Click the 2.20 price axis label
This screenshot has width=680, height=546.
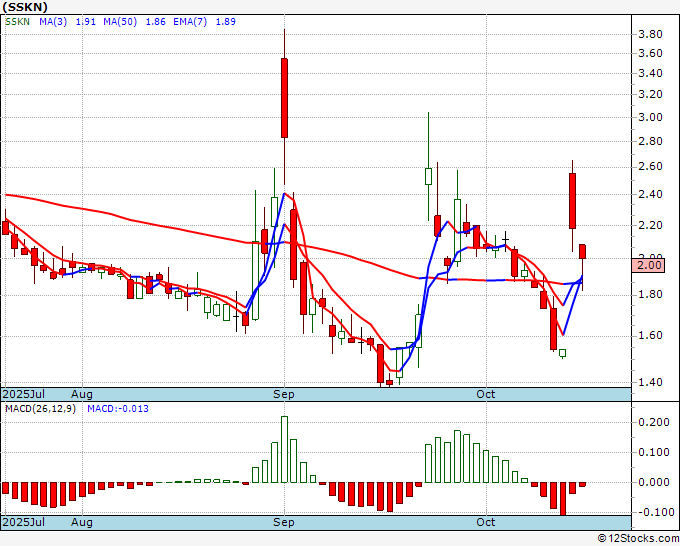650,225
